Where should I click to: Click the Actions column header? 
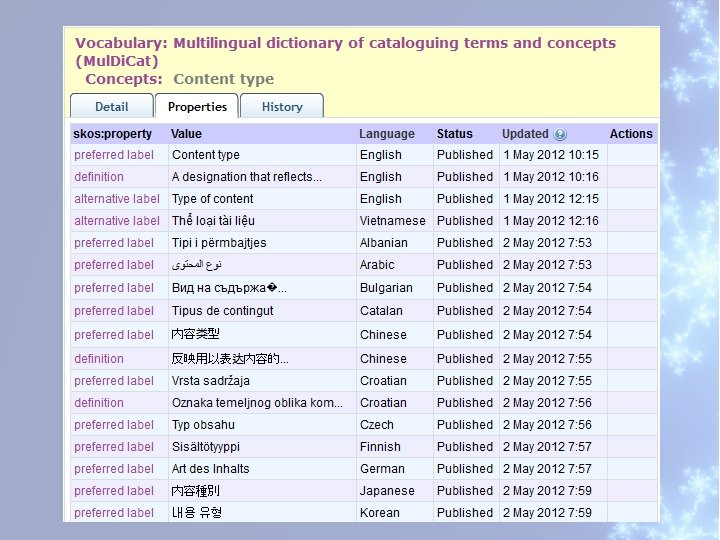click(631, 134)
